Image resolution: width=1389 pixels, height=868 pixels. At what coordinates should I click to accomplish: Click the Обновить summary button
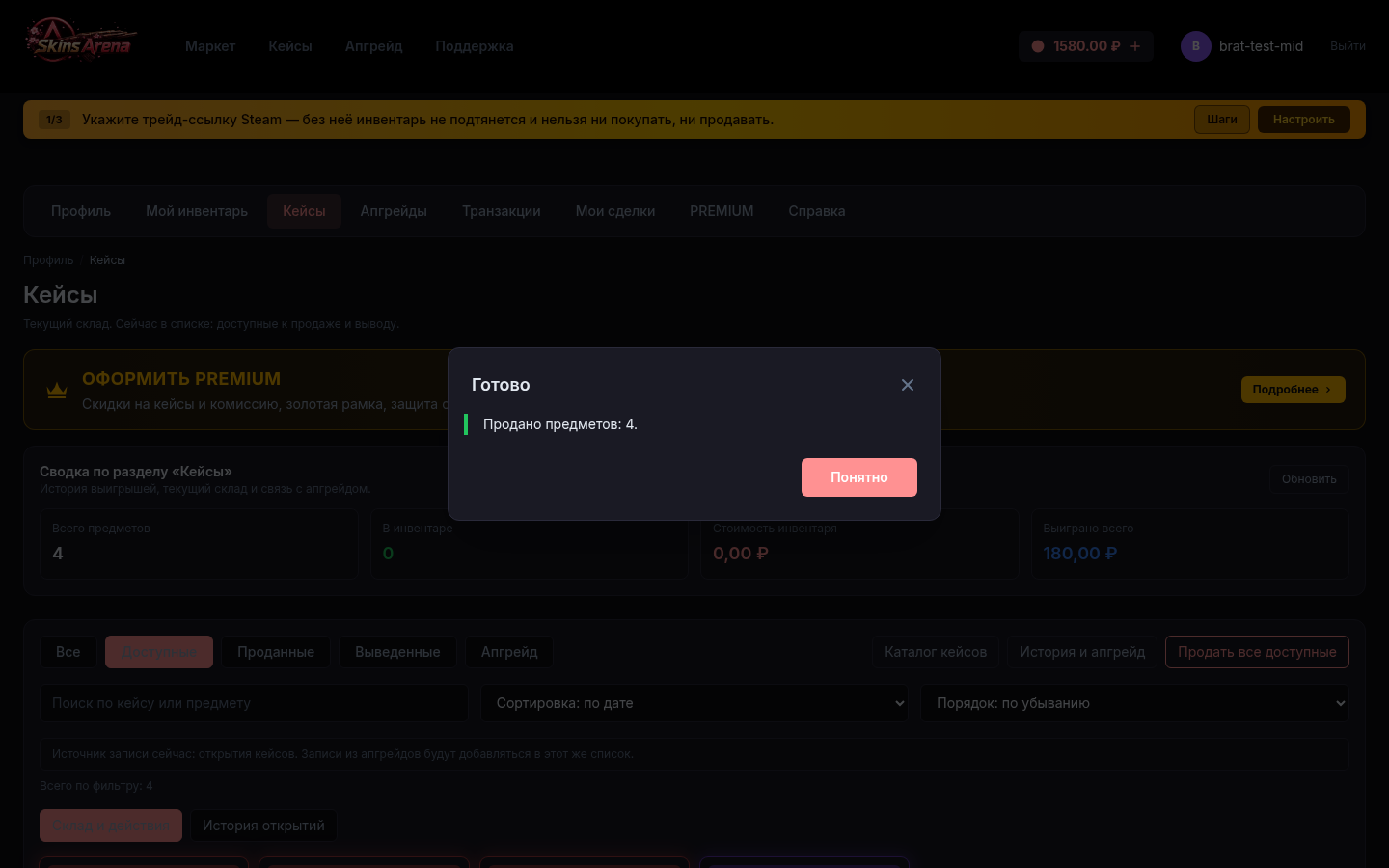(x=1309, y=479)
